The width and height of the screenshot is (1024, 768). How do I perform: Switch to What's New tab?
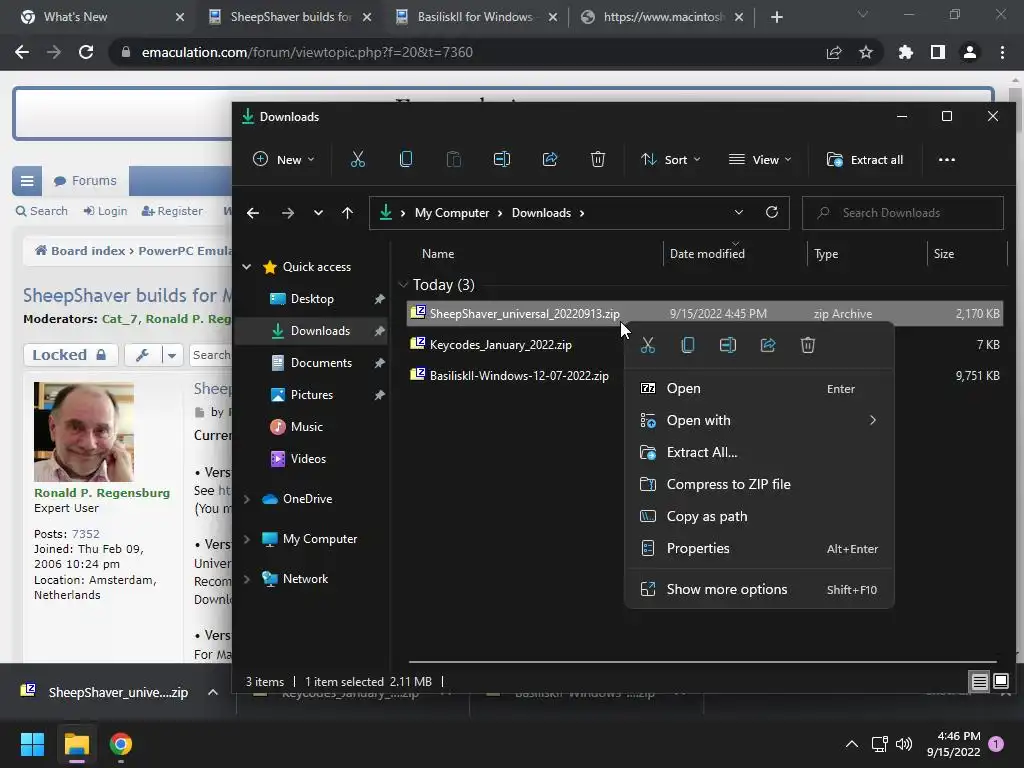pos(75,17)
